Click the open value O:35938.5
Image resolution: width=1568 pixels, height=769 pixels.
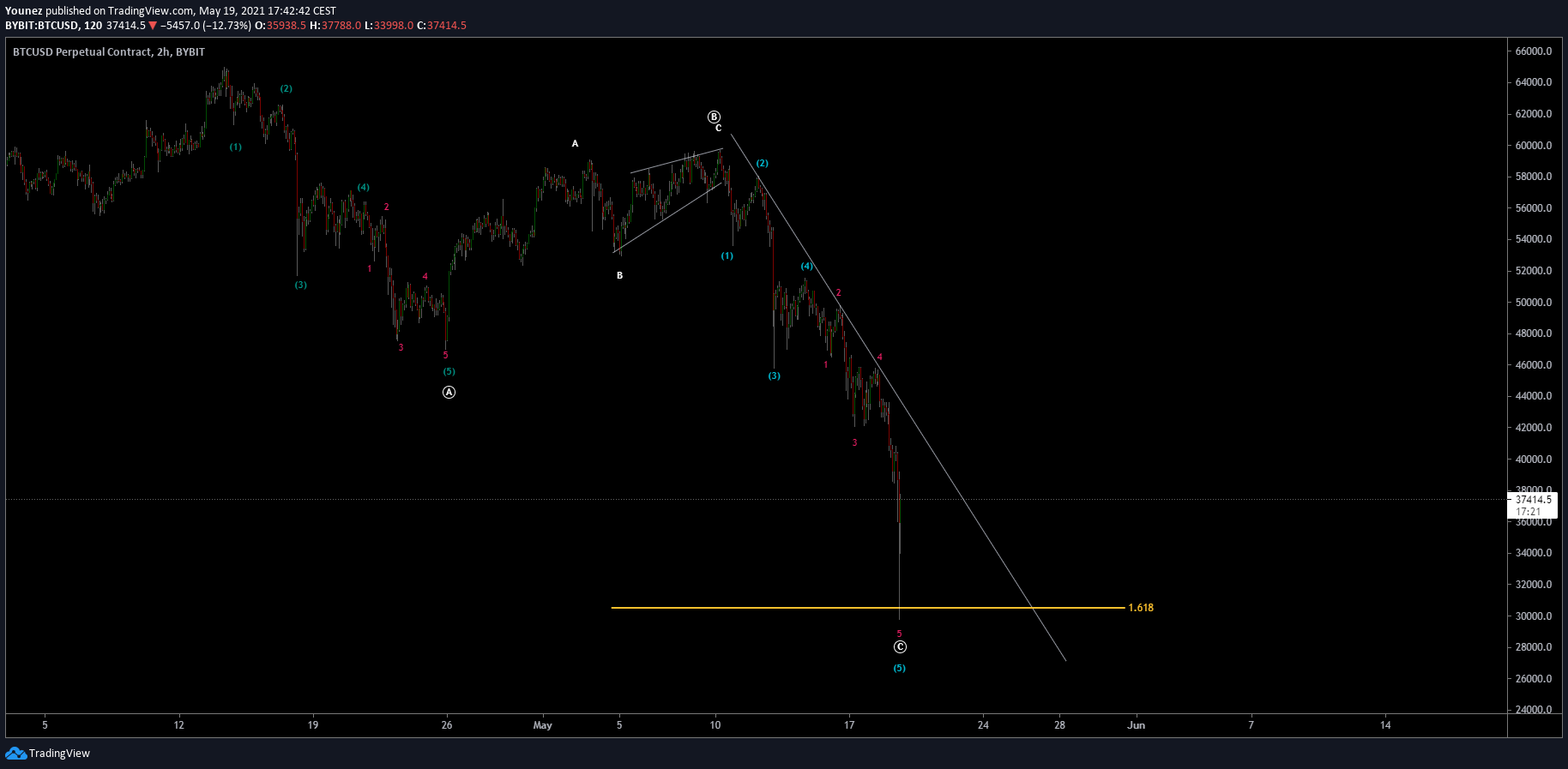click(280, 26)
